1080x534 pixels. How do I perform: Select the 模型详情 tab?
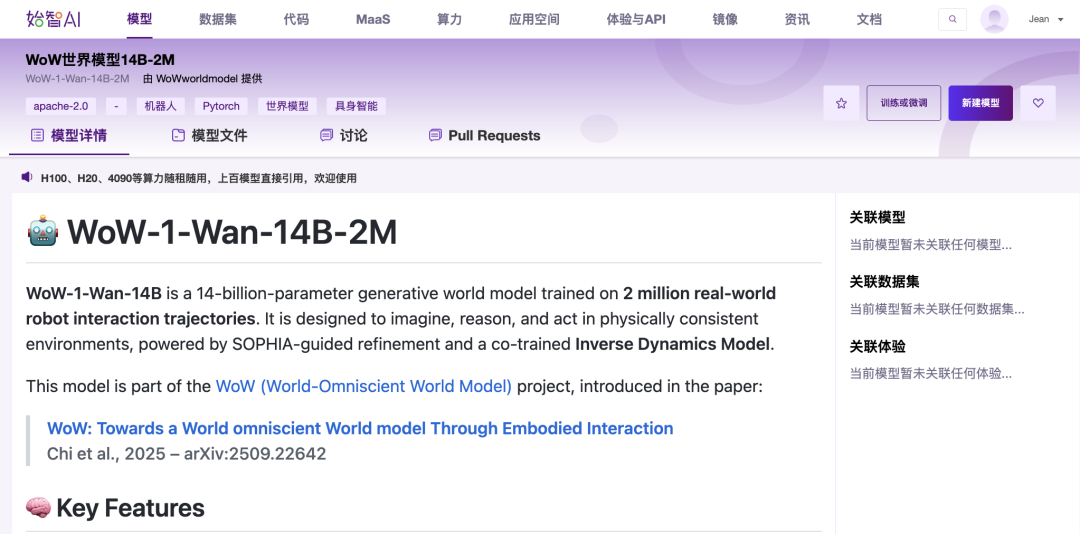69,136
